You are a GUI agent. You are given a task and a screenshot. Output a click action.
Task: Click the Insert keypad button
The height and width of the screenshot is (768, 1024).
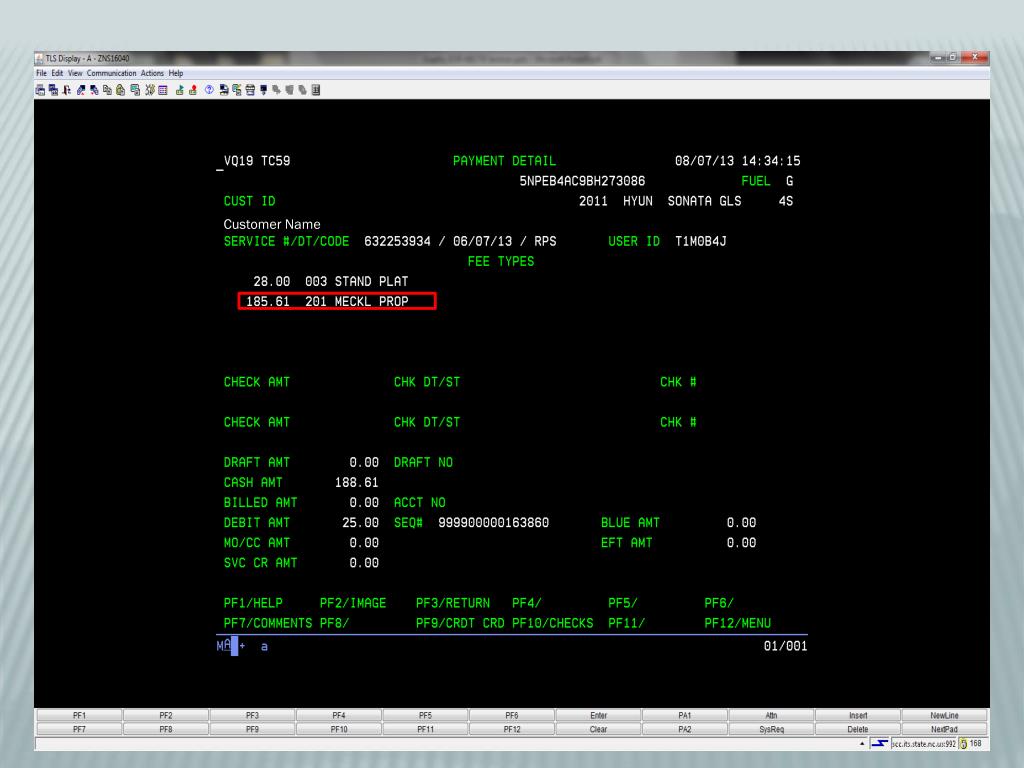coord(857,716)
